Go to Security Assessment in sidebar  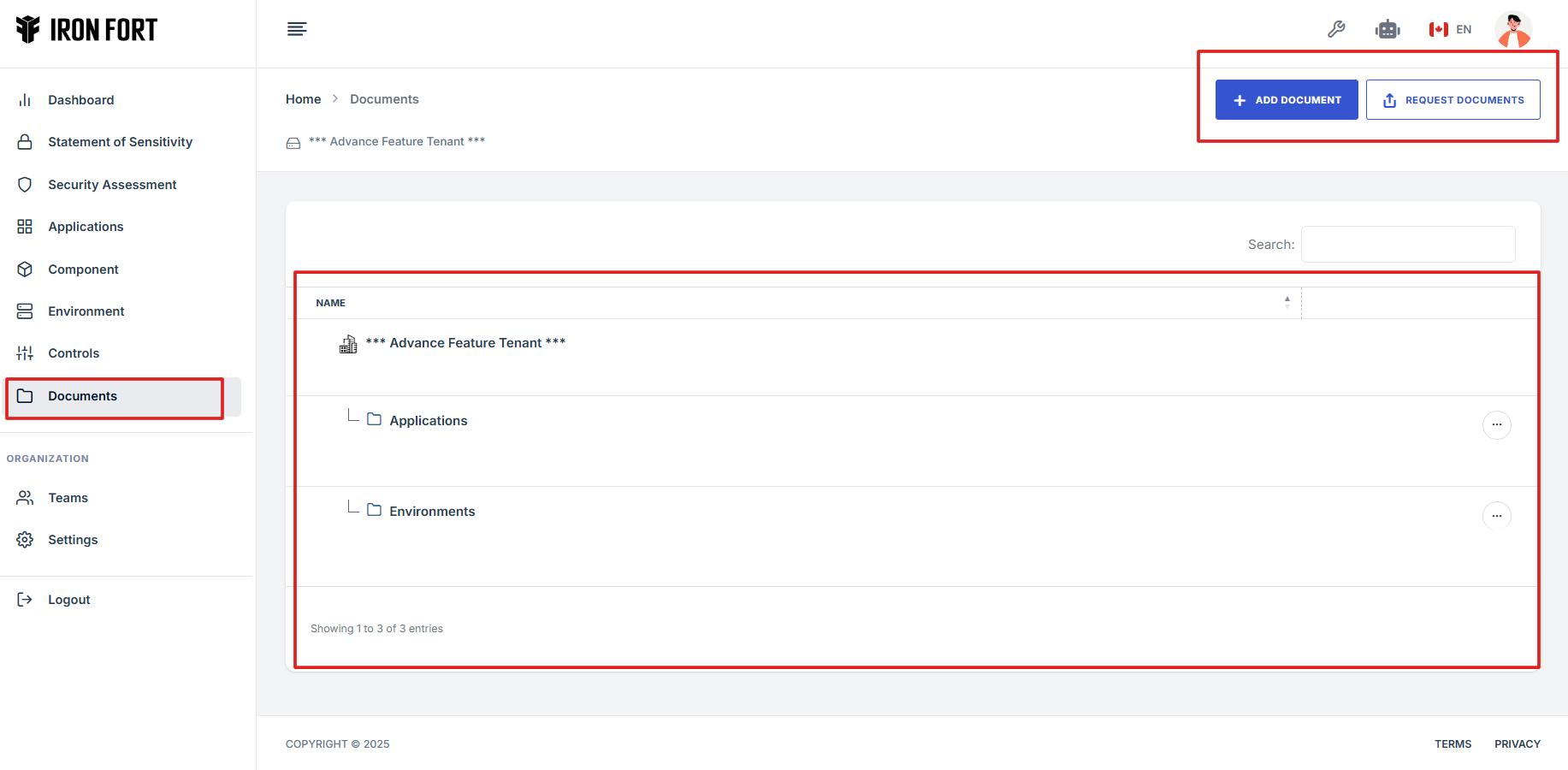[x=112, y=185]
